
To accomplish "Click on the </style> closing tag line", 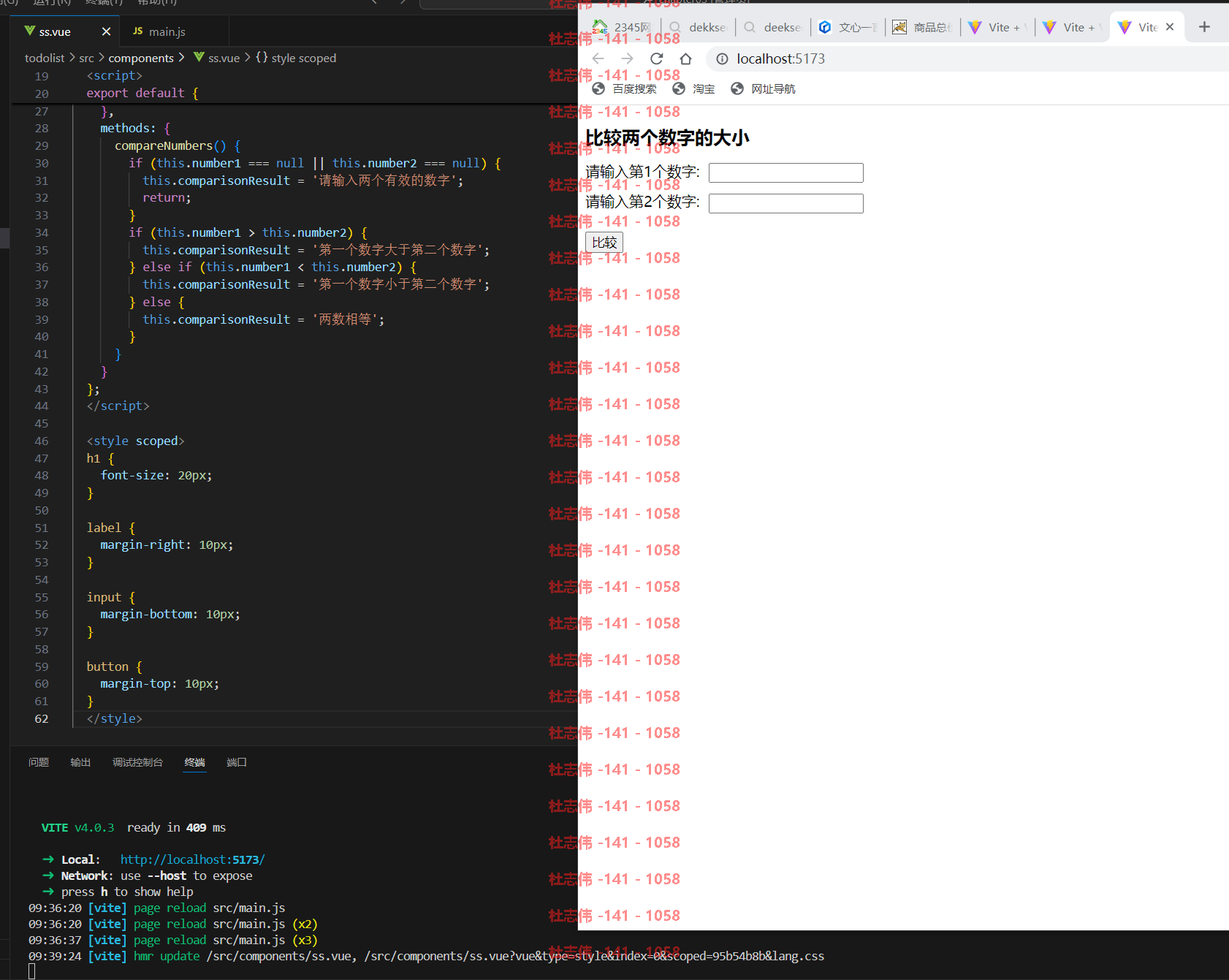I will pyautogui.click(x=114, y=718).
